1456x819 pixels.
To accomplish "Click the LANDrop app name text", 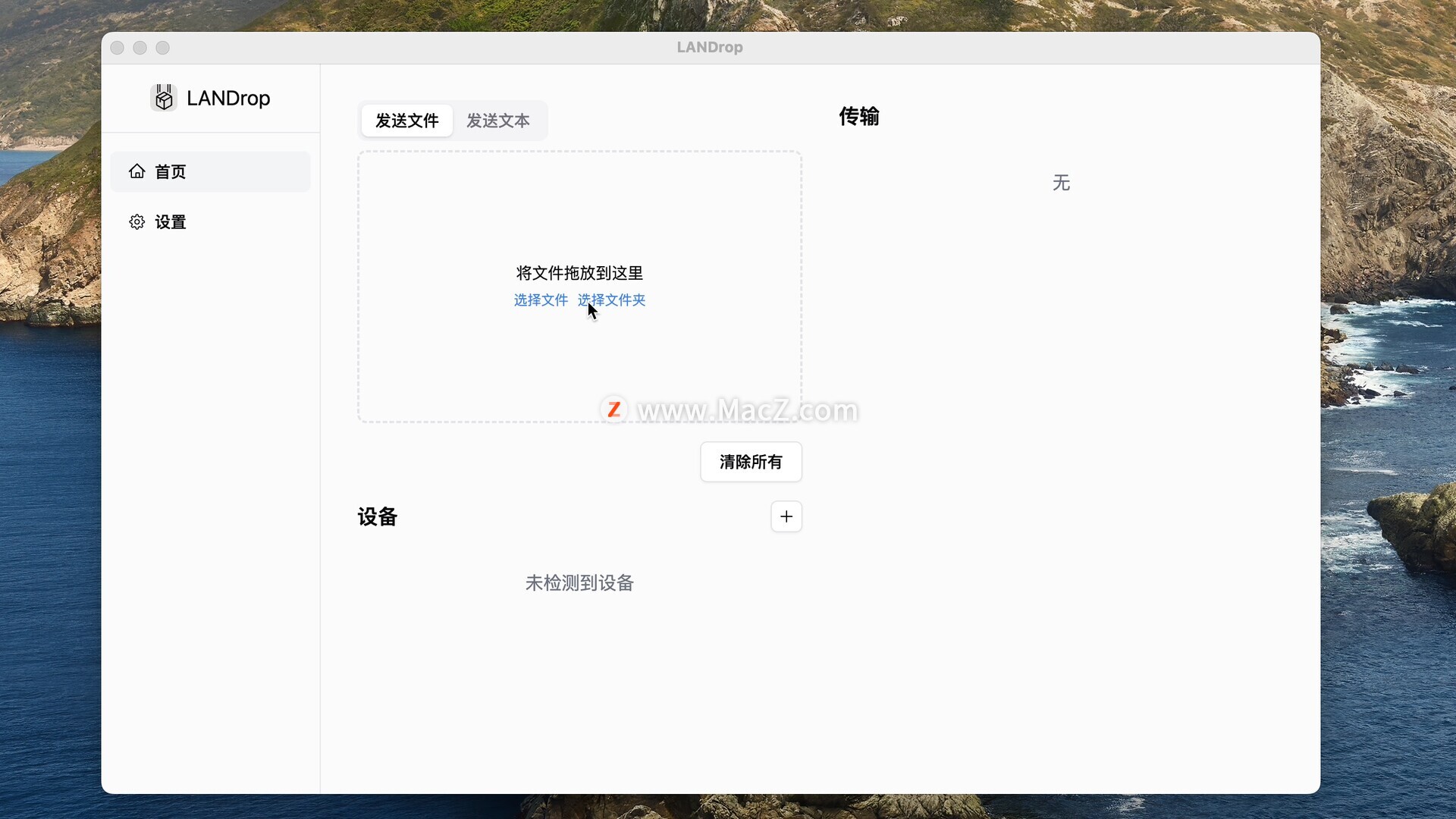I will tap(228, 99).
